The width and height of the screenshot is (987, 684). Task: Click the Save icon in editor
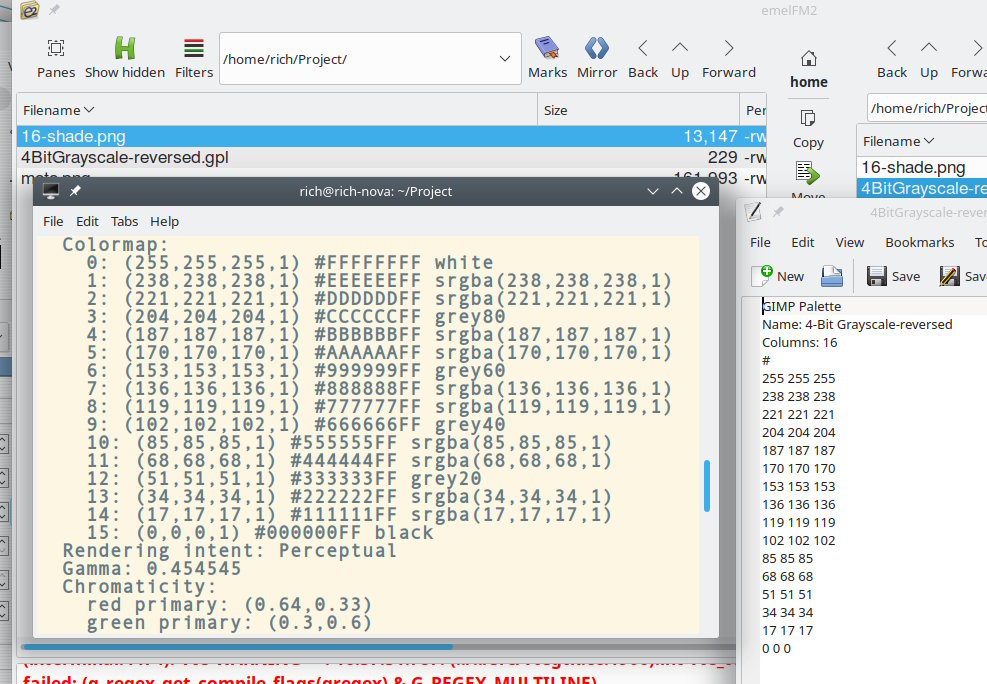876,276
